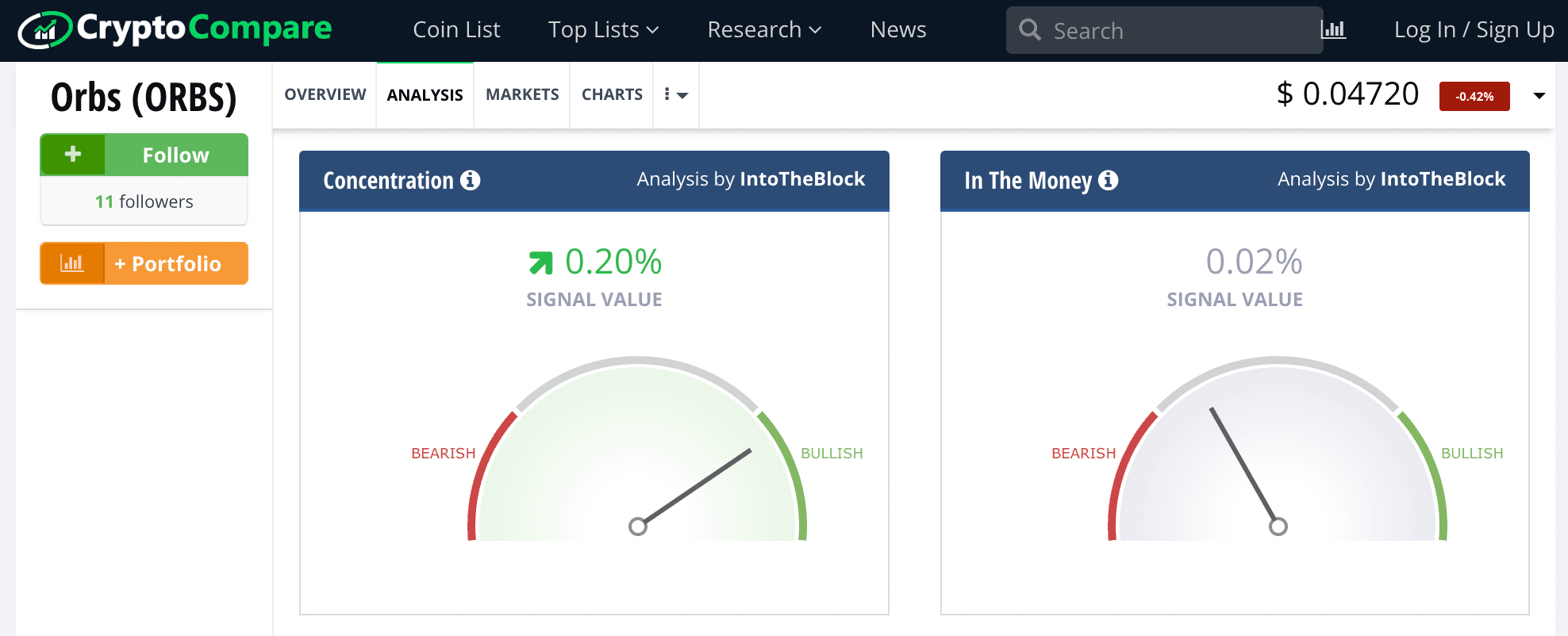
Task: Click the orange portfolio chart icon
Action: click(x=72, y=263)
